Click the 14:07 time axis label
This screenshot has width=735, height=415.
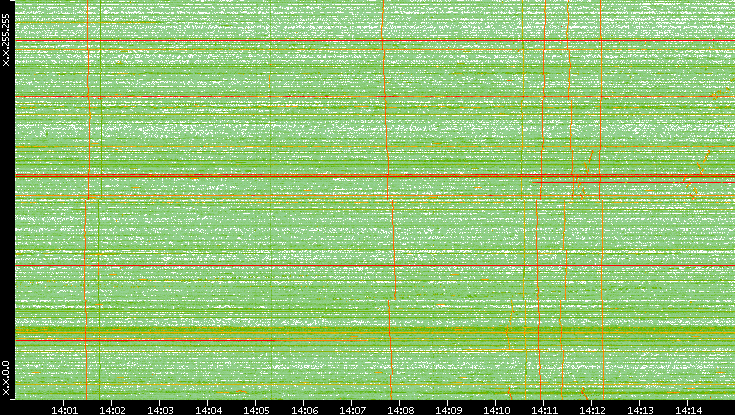point(352,411)
